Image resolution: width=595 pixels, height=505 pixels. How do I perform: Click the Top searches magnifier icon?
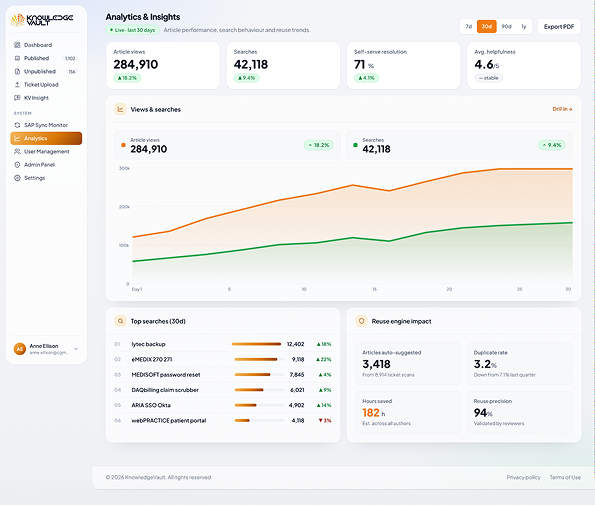(x=120, y=321)
